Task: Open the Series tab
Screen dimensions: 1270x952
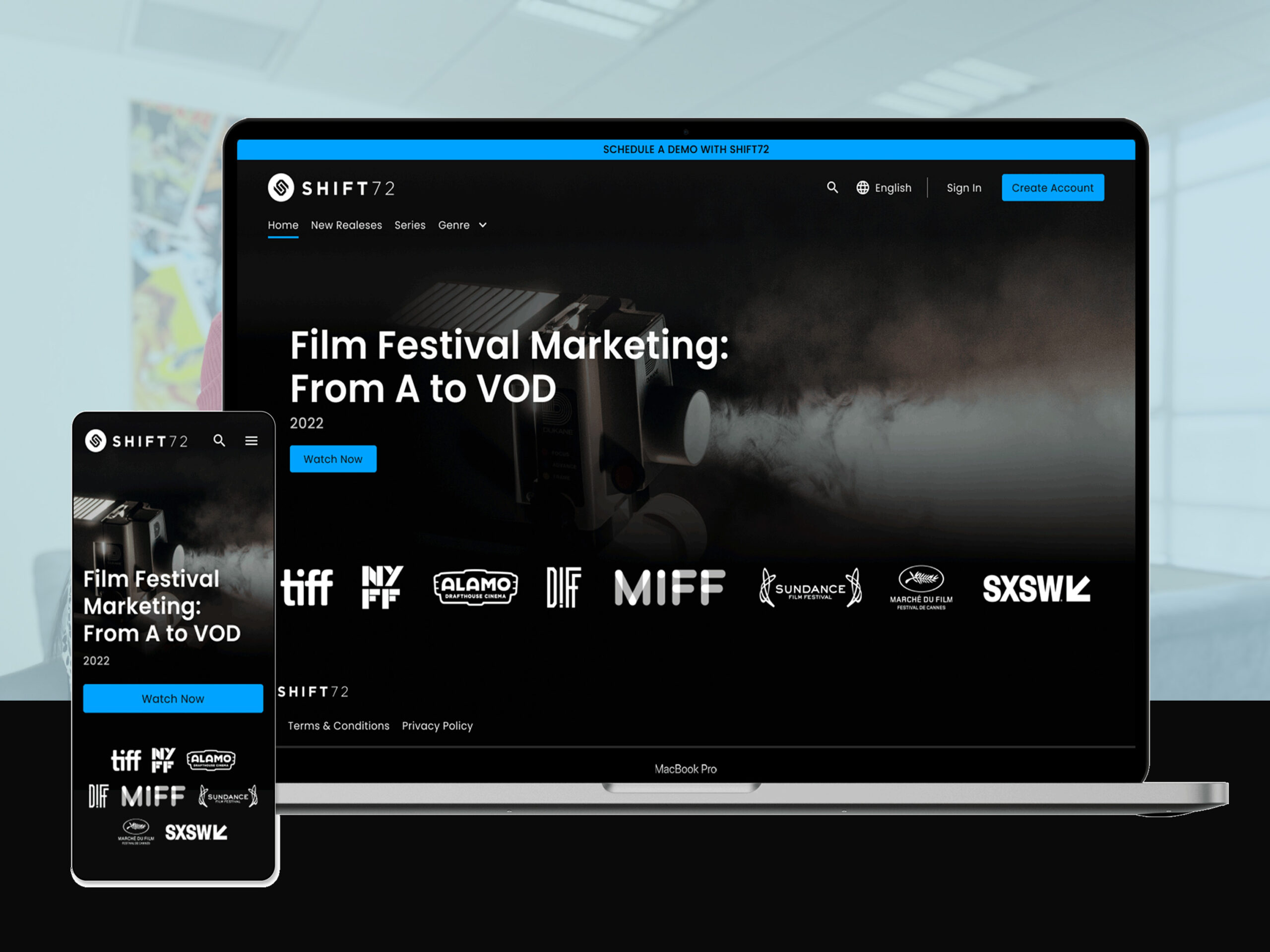Action: click(x=410, y=225)
